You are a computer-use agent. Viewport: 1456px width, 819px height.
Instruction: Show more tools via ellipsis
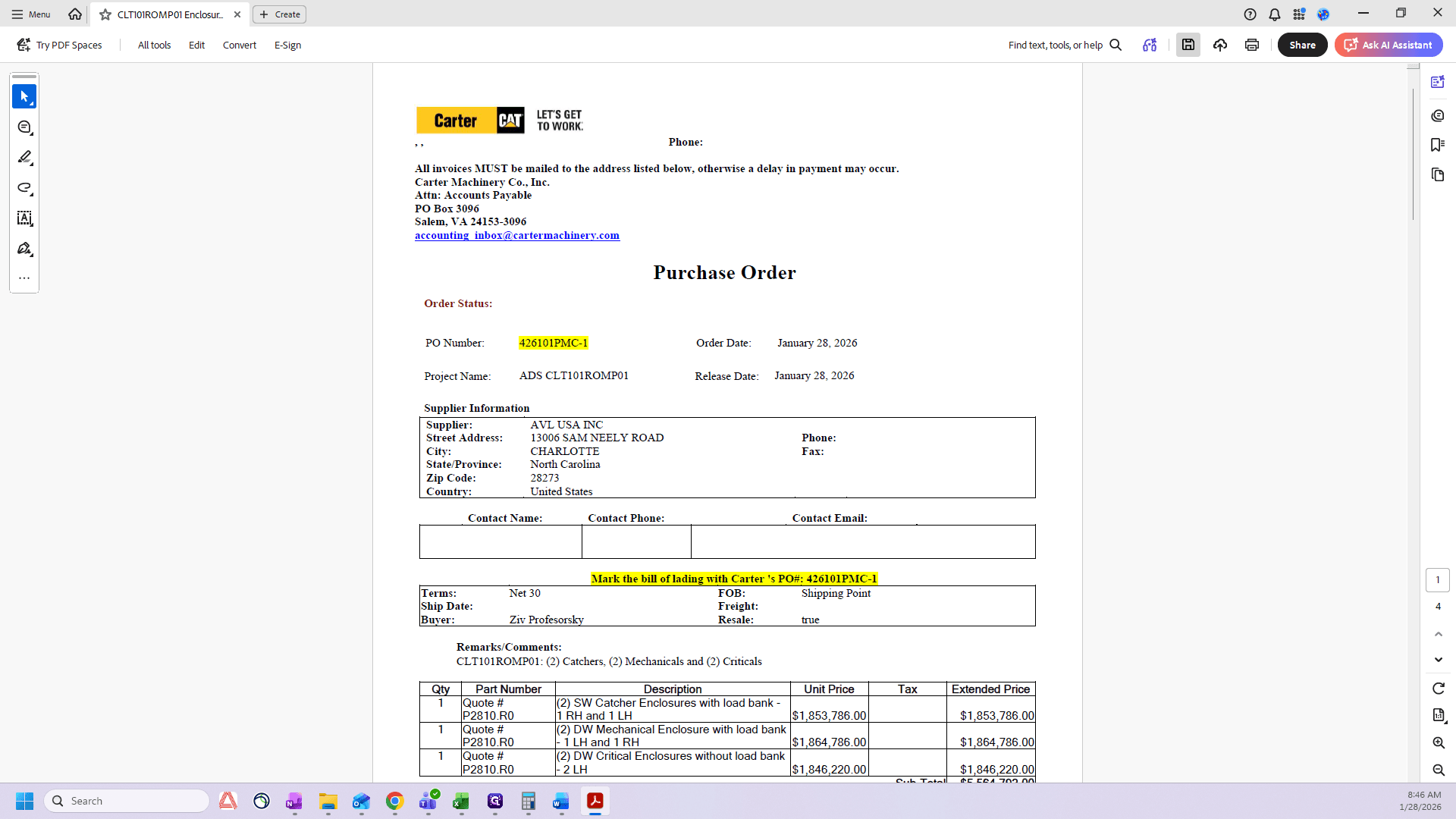24,278
